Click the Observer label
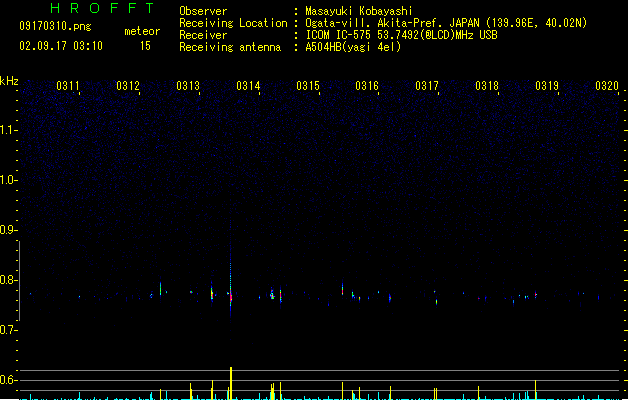The height and width of the screenshot is (400, 629). [203, 11]
